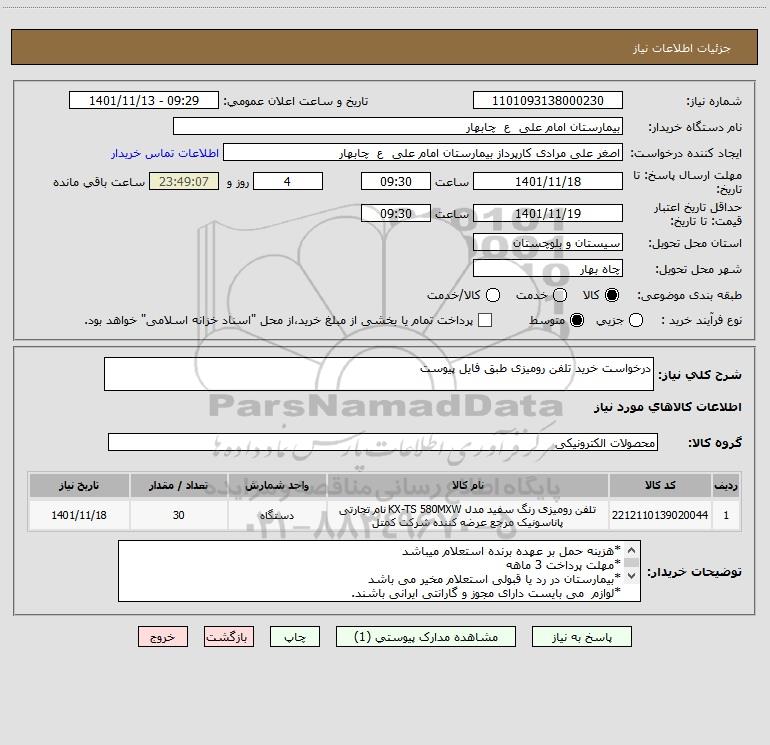Toggle the اسناد خزانه اسلامی payment checkbox

pos(485,320)
